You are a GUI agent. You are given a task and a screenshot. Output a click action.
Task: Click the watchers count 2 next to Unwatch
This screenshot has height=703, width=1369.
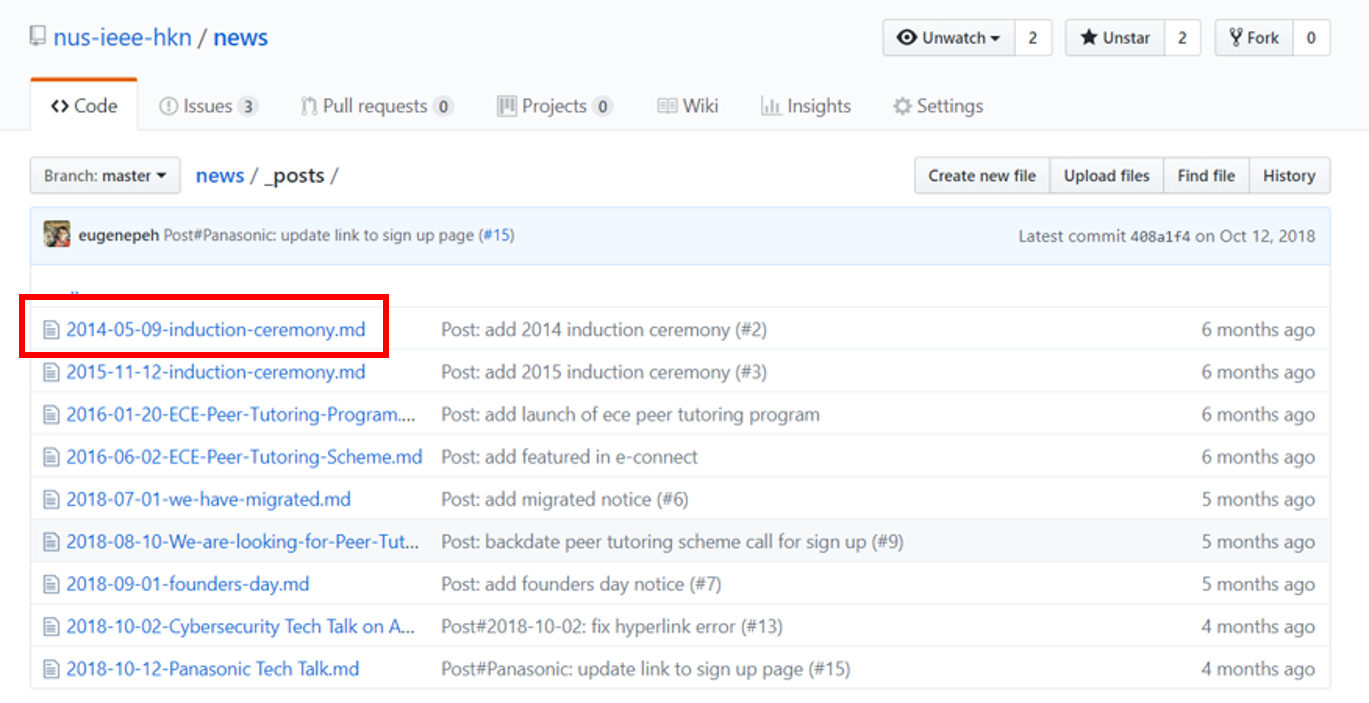(x=1033, y=38)
